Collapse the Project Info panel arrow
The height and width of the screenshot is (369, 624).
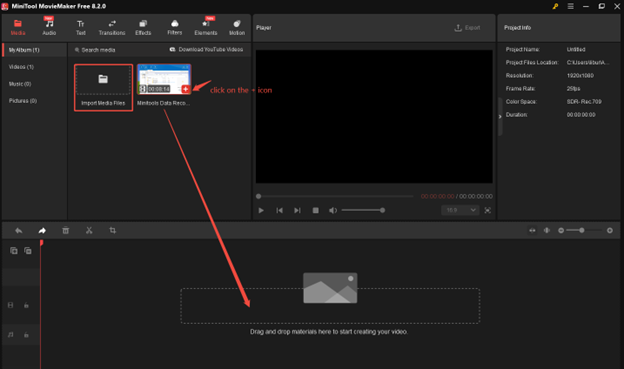coord(500,117)
